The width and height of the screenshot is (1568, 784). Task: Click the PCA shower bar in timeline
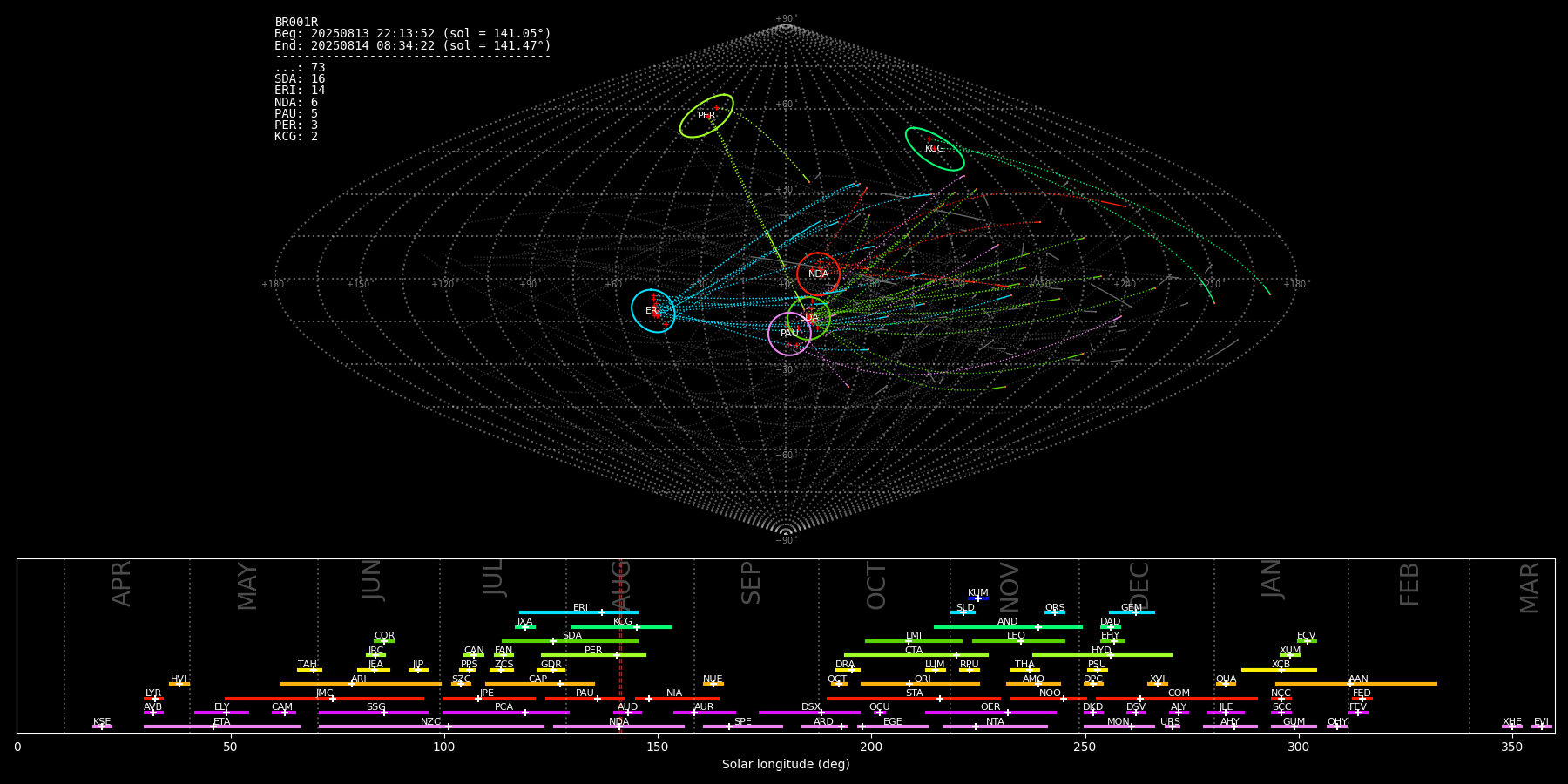pyautogui.click(x=505, y=713)
